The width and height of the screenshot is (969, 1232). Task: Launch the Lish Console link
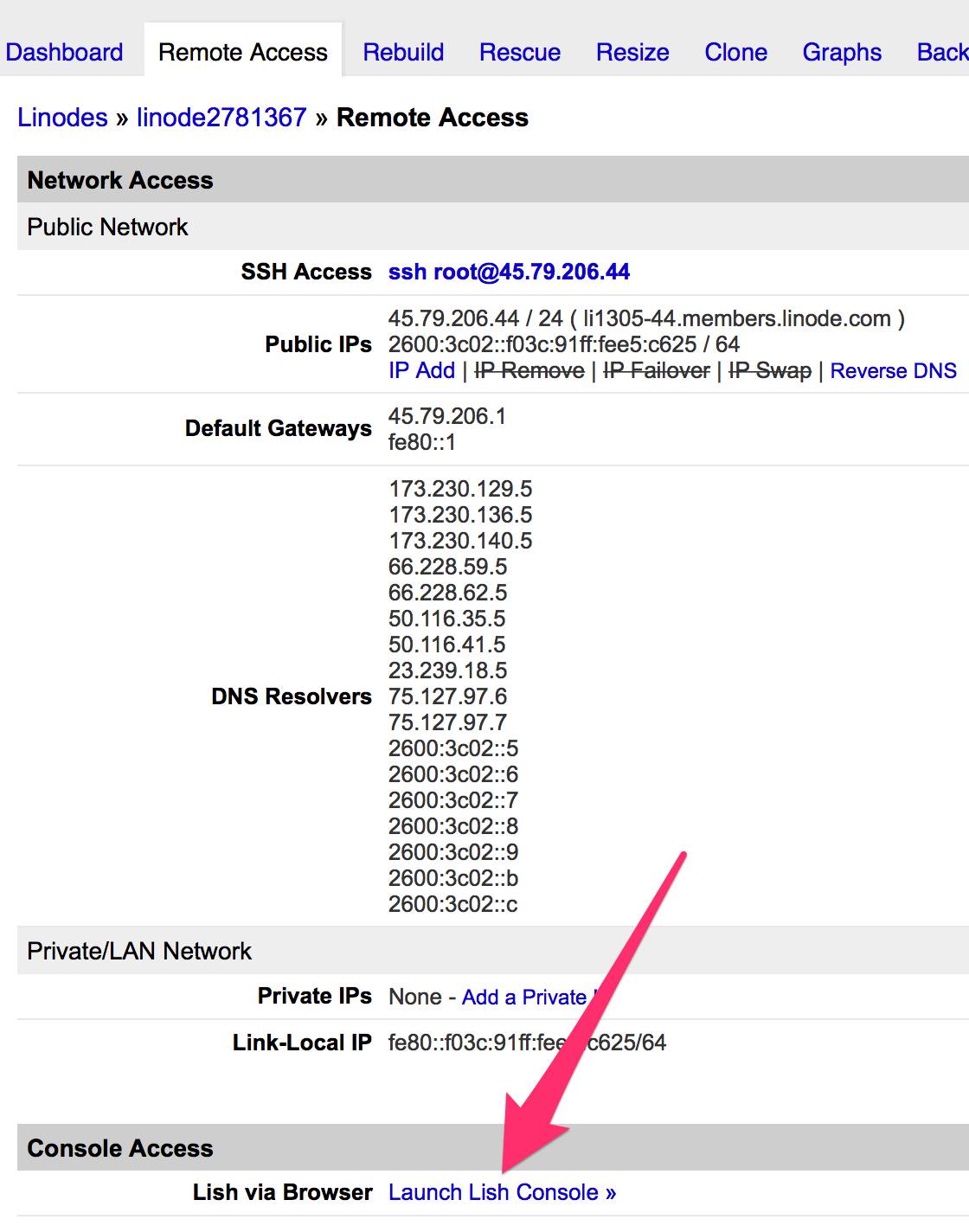[502, 1192]
